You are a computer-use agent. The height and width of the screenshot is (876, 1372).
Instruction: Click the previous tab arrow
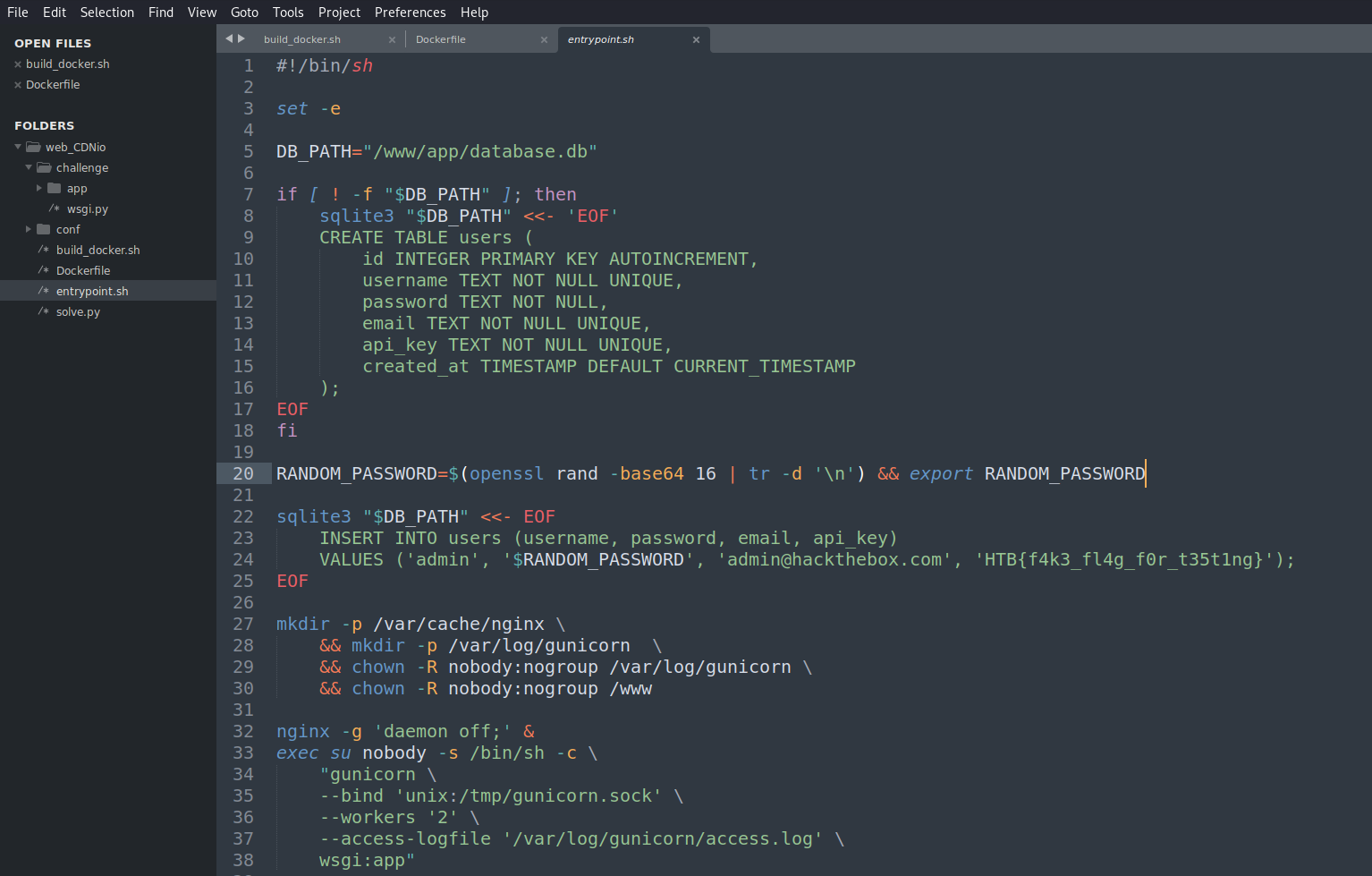229,38
